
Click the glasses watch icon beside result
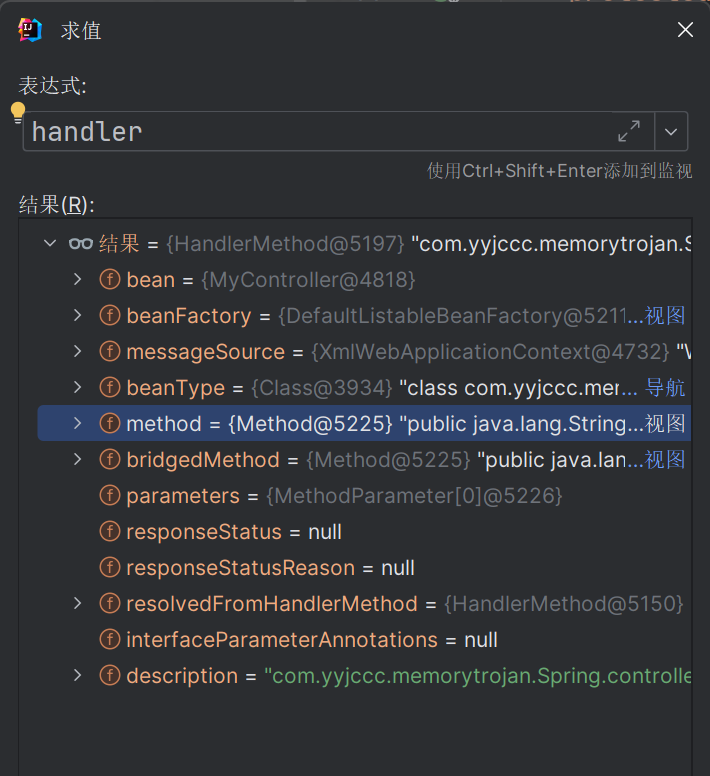[80, 244]
